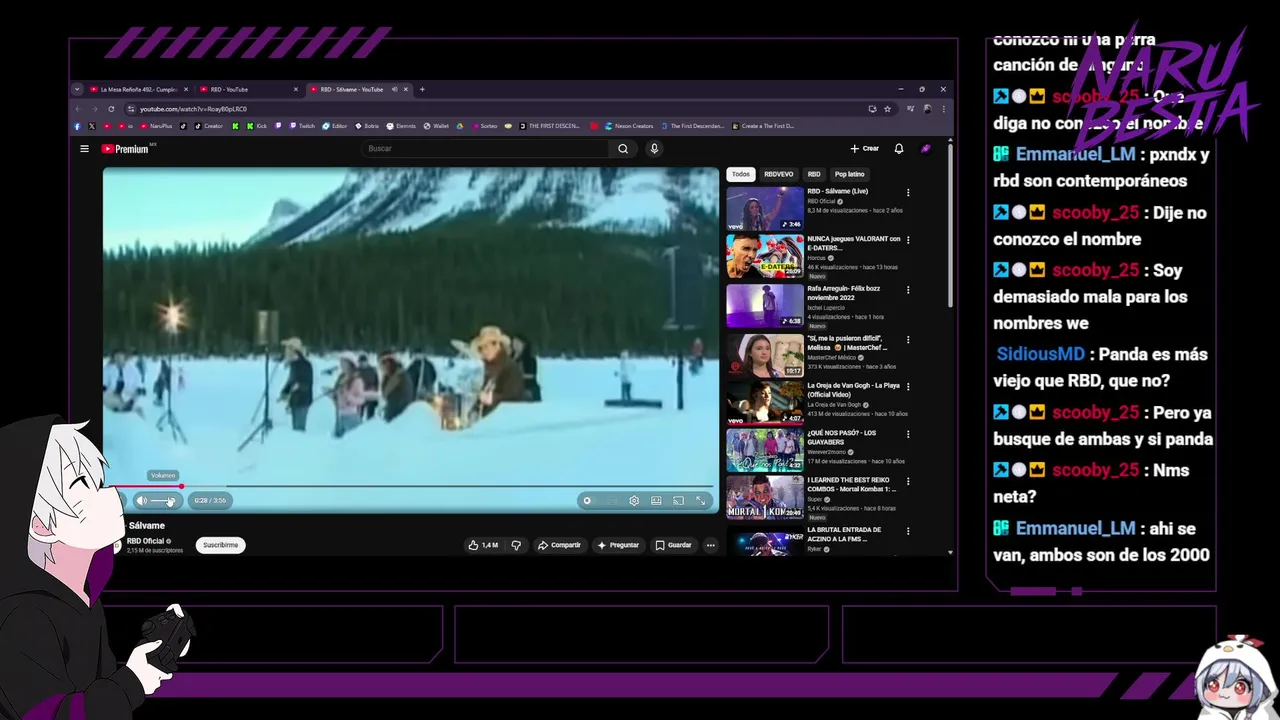Open the Wallet bookmark
This screenshot has width=1280, height=720.
pos(436,126)
